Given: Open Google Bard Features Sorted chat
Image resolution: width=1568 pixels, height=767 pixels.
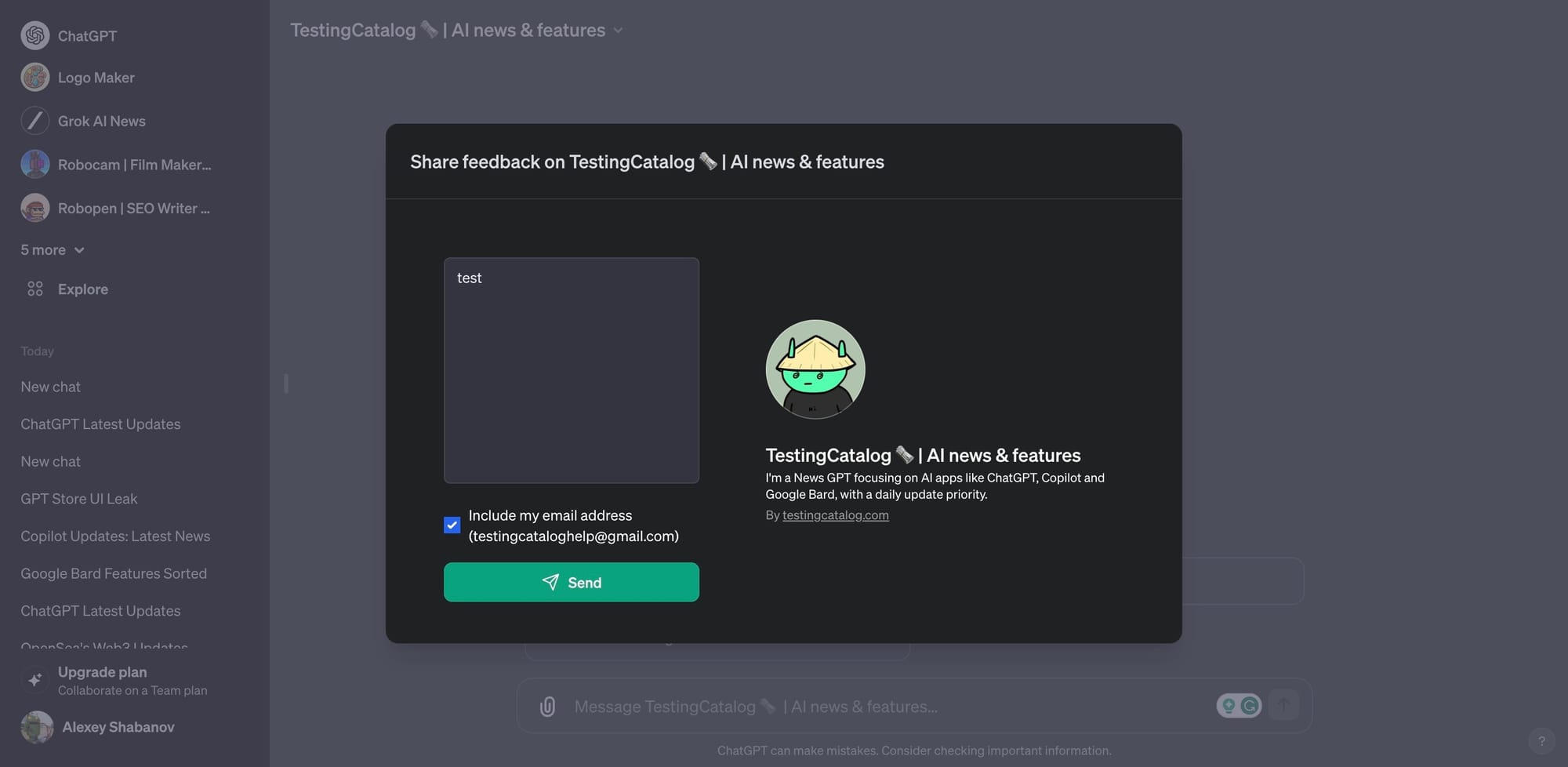Looking at the screenshot, I should tap(114, 573).
